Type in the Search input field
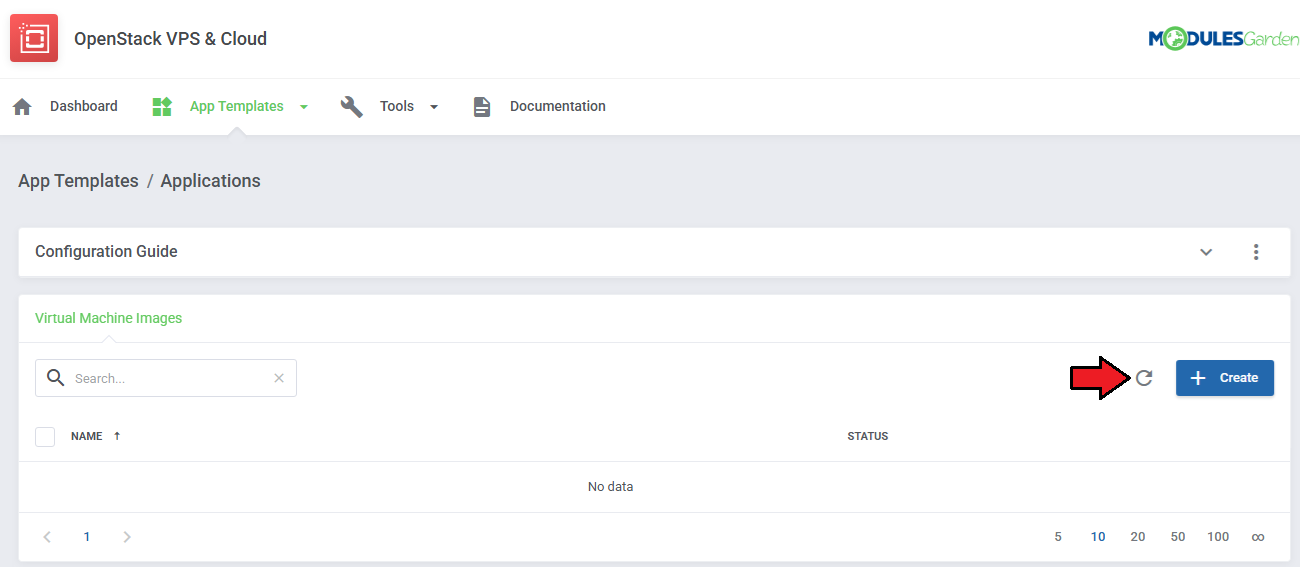The width and height of the screenshot is (1301, 567). [170, 378]
